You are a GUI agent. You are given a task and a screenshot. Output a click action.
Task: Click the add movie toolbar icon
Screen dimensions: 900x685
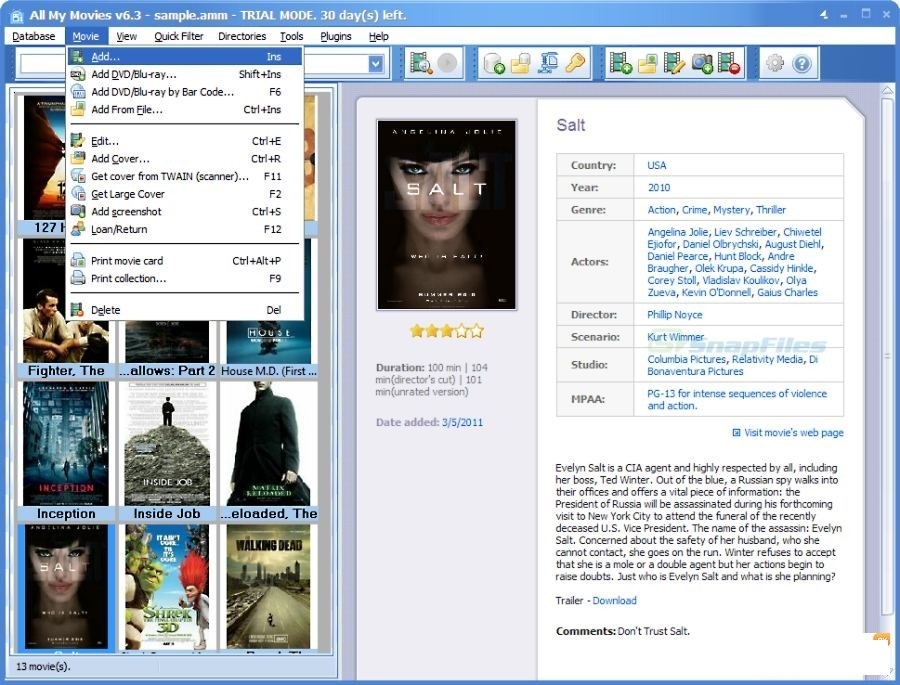tap(620, 64)
